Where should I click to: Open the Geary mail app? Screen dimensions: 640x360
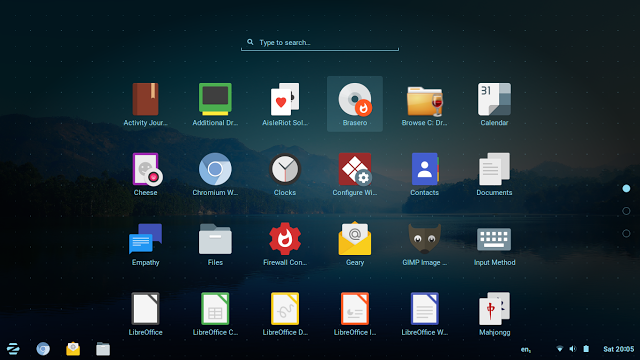(355, 244)
